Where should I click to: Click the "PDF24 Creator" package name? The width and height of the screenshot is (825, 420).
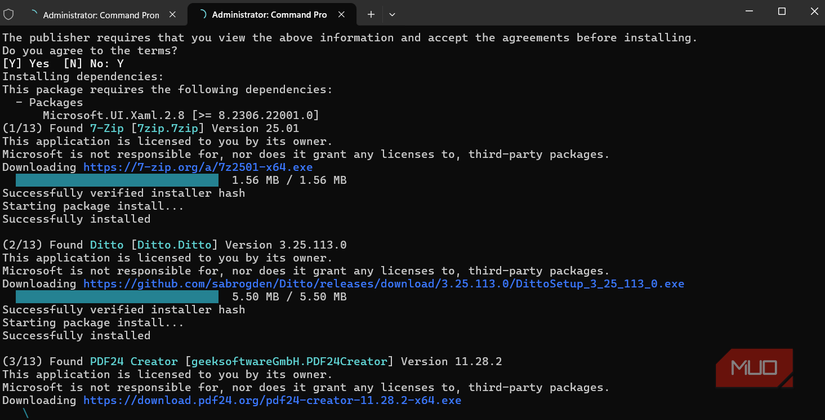click(134, 362)
